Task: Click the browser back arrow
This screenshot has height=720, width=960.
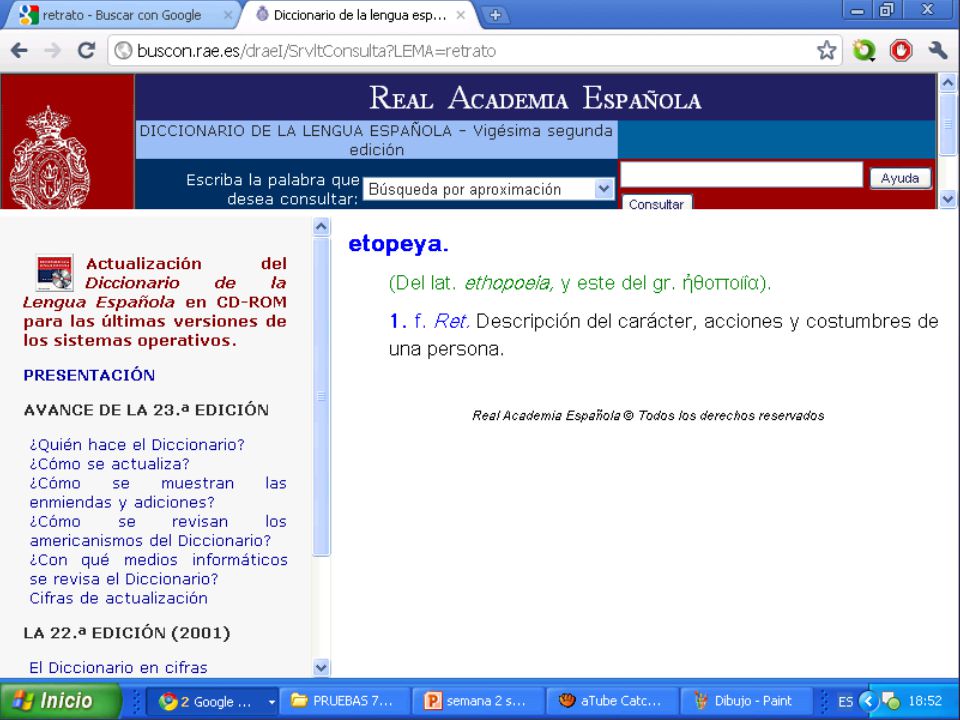Action: 20,51
